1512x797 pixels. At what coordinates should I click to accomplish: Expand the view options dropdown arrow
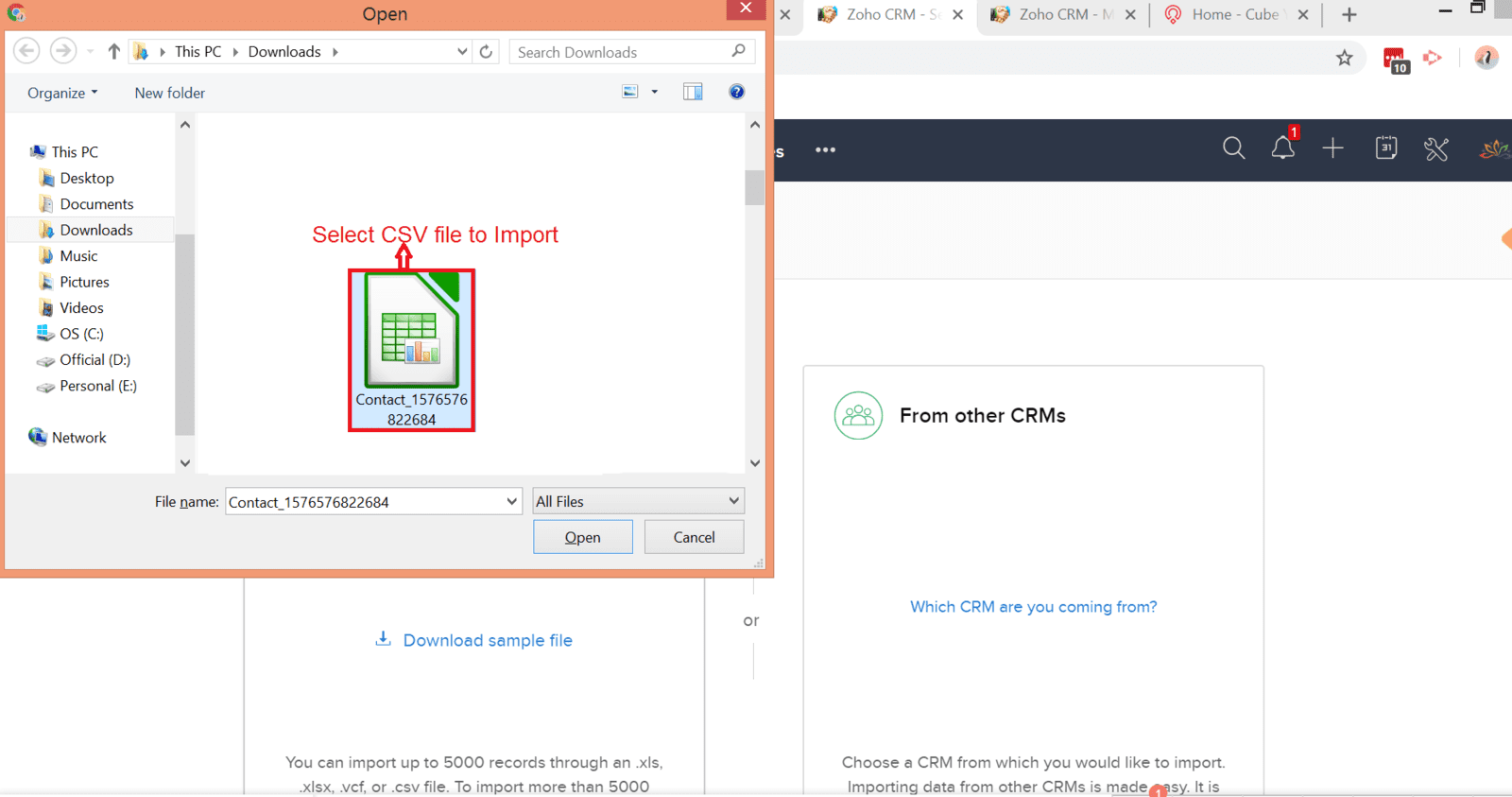[x=654, y=92]
